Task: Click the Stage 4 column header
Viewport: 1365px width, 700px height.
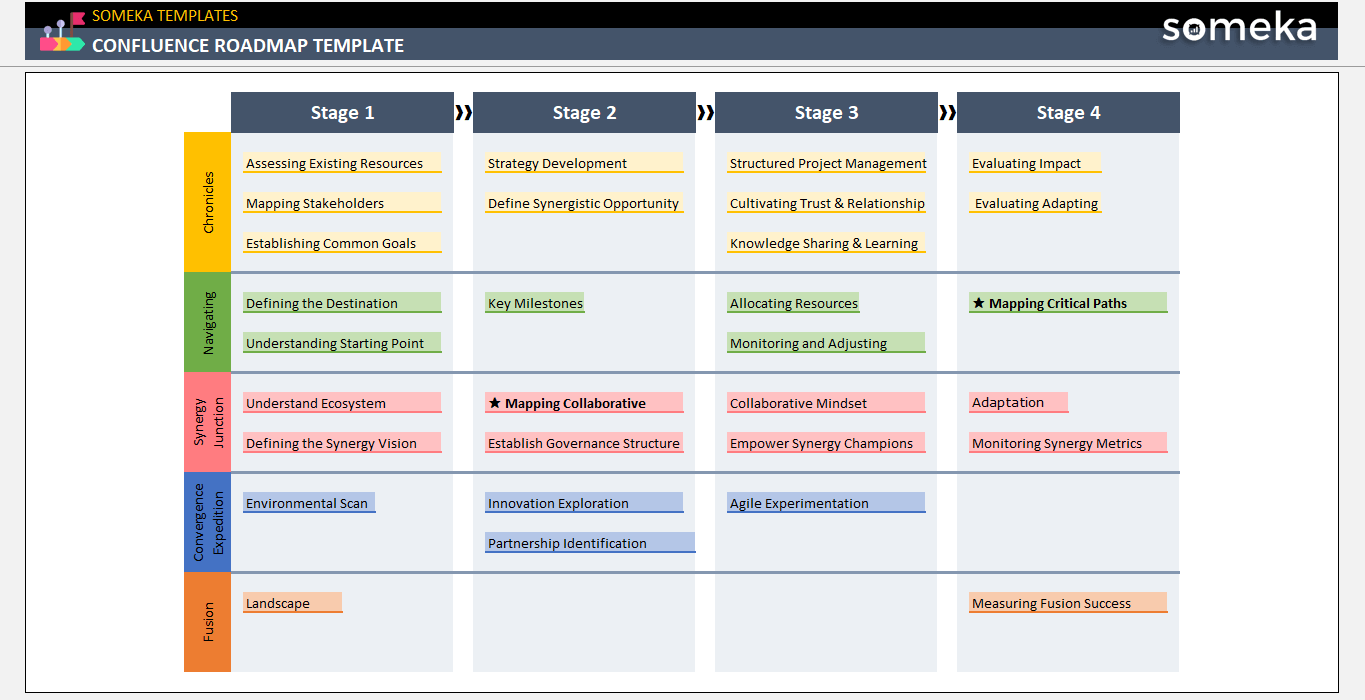Action: click(x=1068, y=113)
